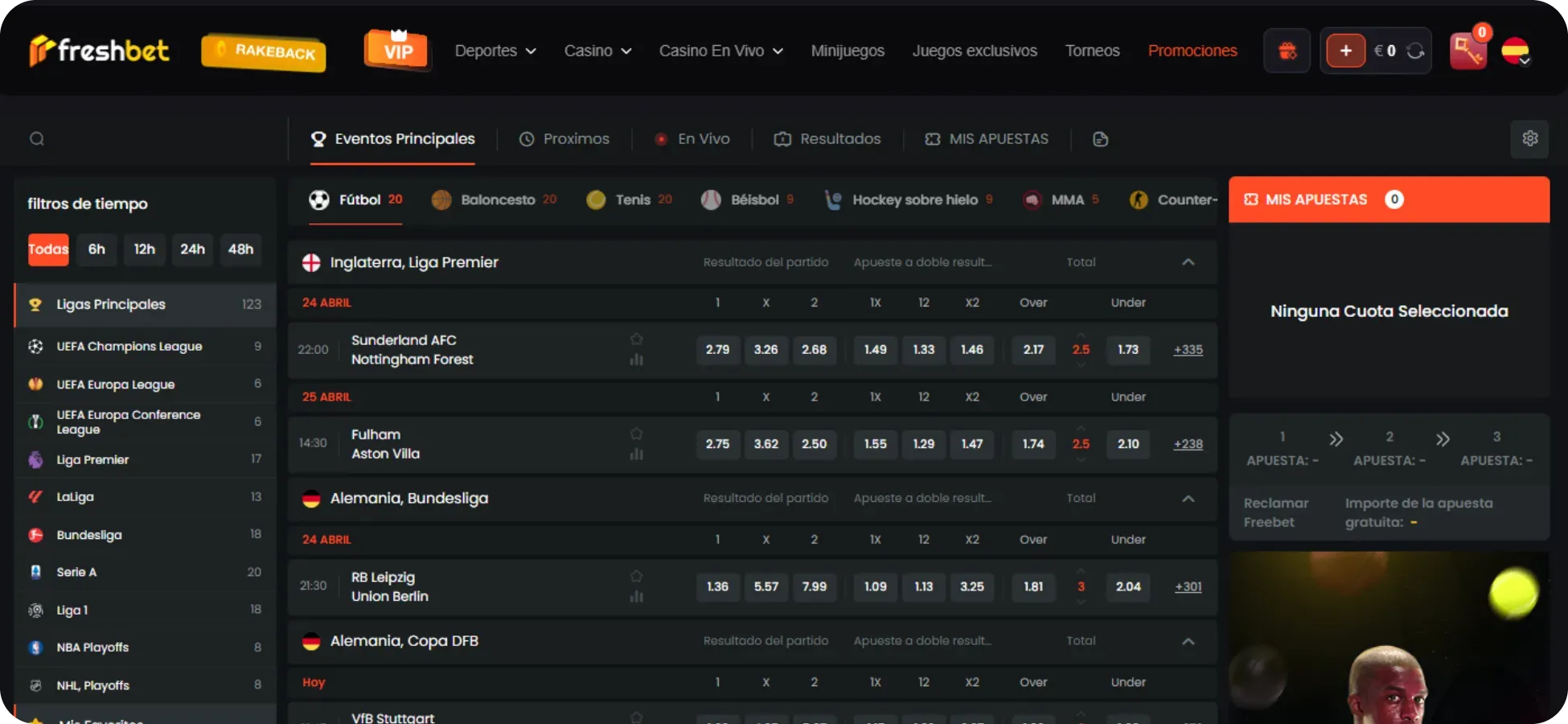Open statistics for RB Leipzig match
This screenshot has width=1568, height=724.
[636, 596]
